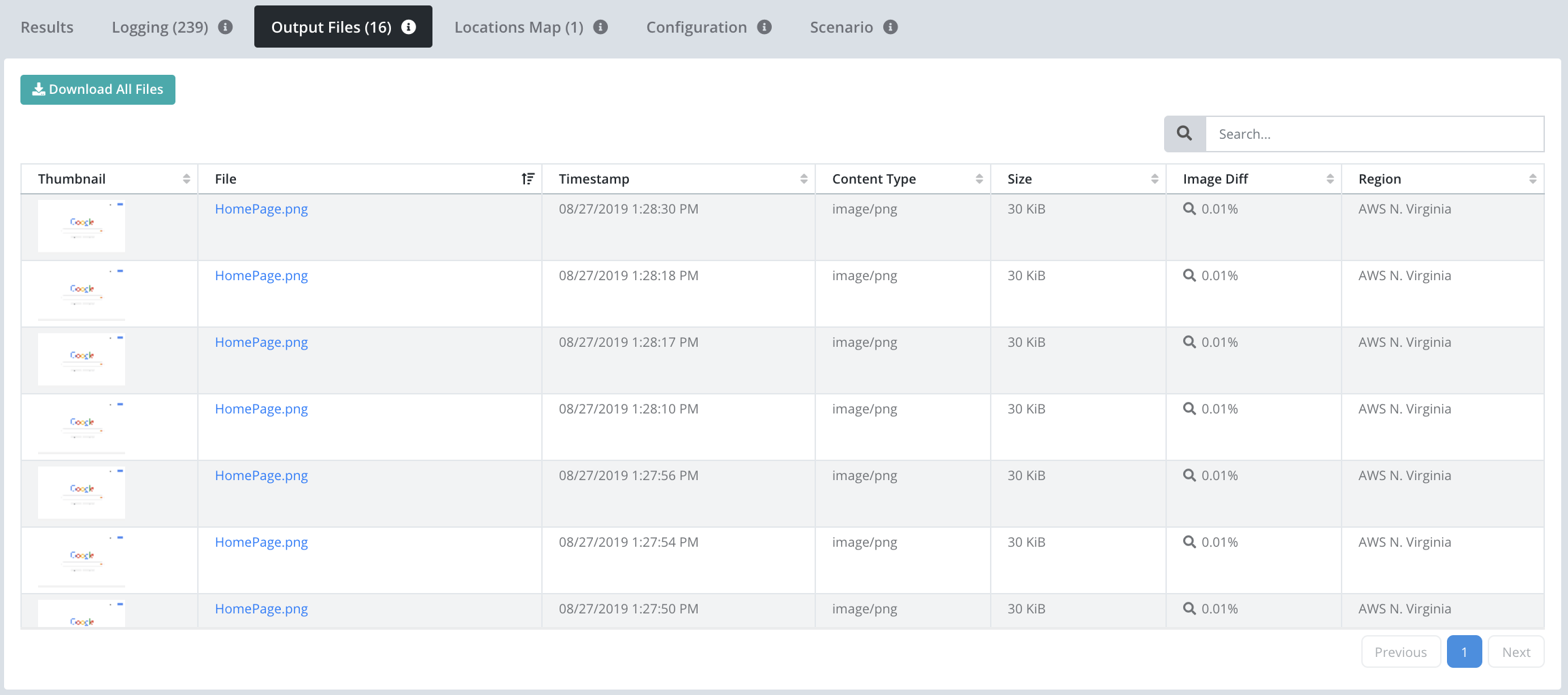Sort by Image Diff column arrows
Viewport: 1568px width, 695px height.
1330,179
